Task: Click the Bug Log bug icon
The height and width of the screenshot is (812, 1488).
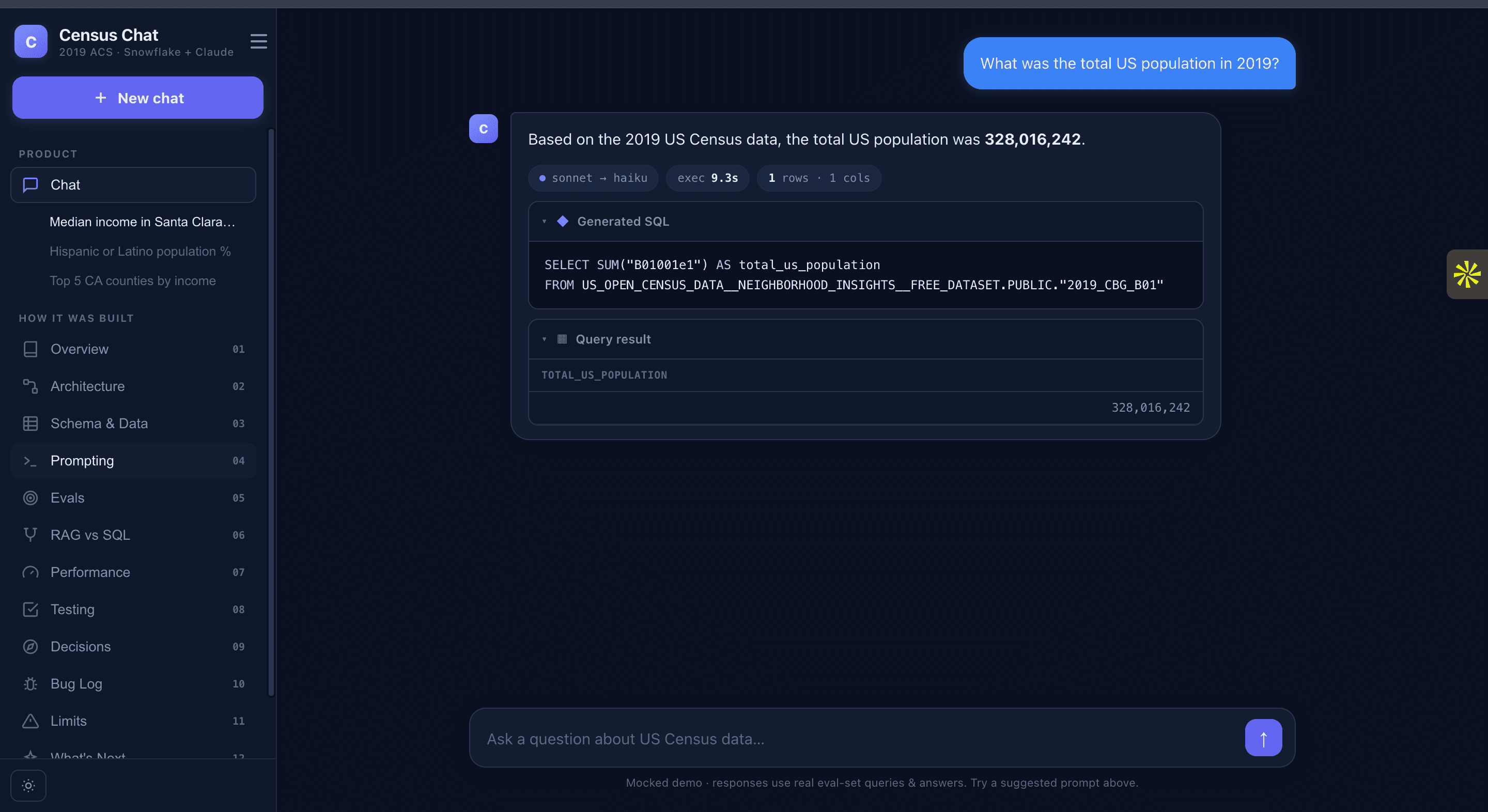Action: (30, 684)
